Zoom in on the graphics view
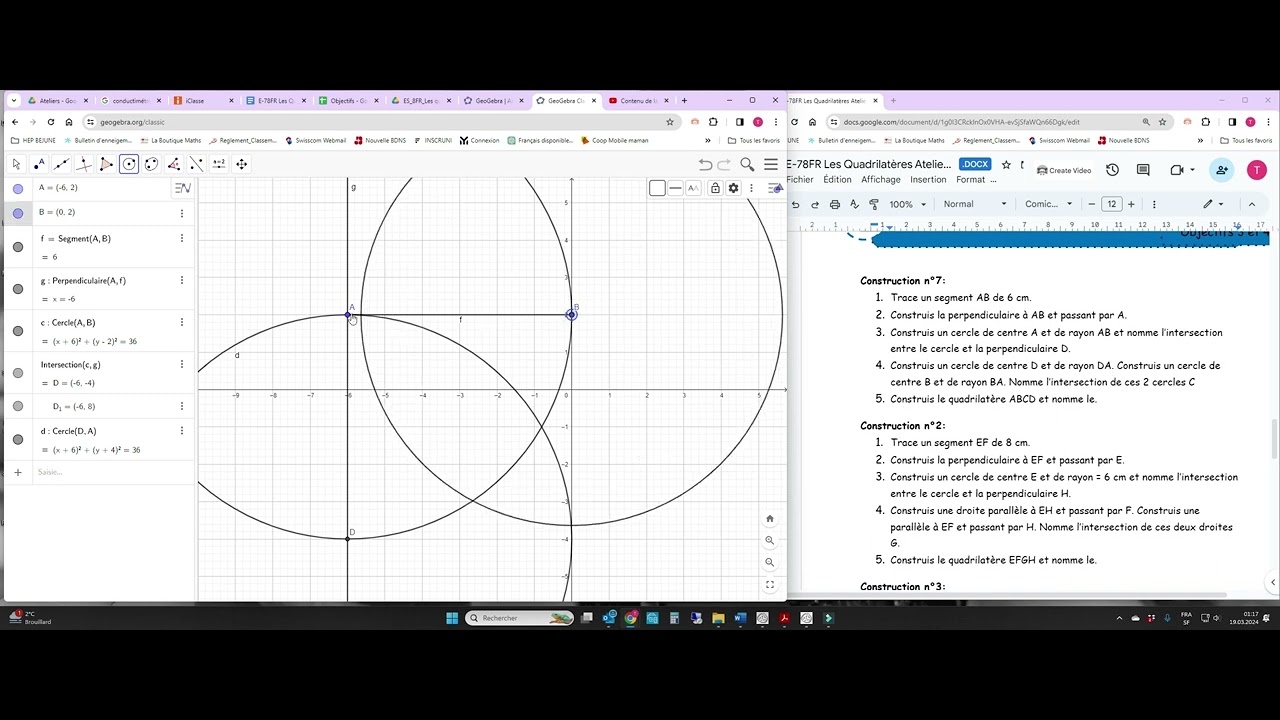1280x720 pixels. (x=770, y=541)
